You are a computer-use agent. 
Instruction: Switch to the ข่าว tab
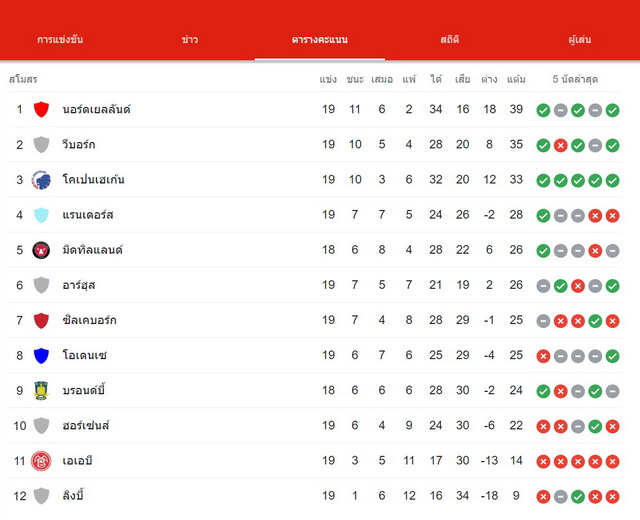190,40
